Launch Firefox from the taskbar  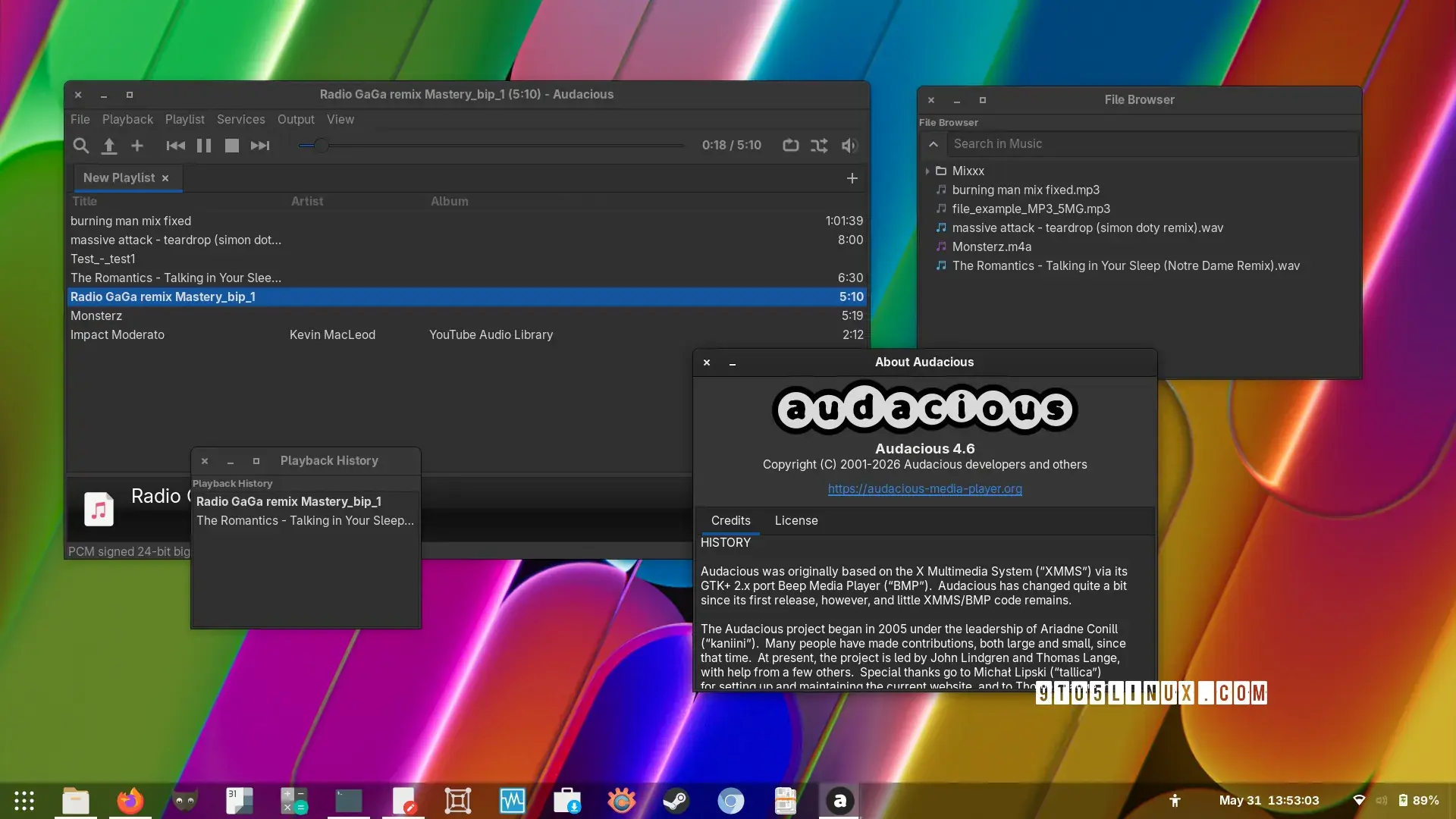[130, 801]
